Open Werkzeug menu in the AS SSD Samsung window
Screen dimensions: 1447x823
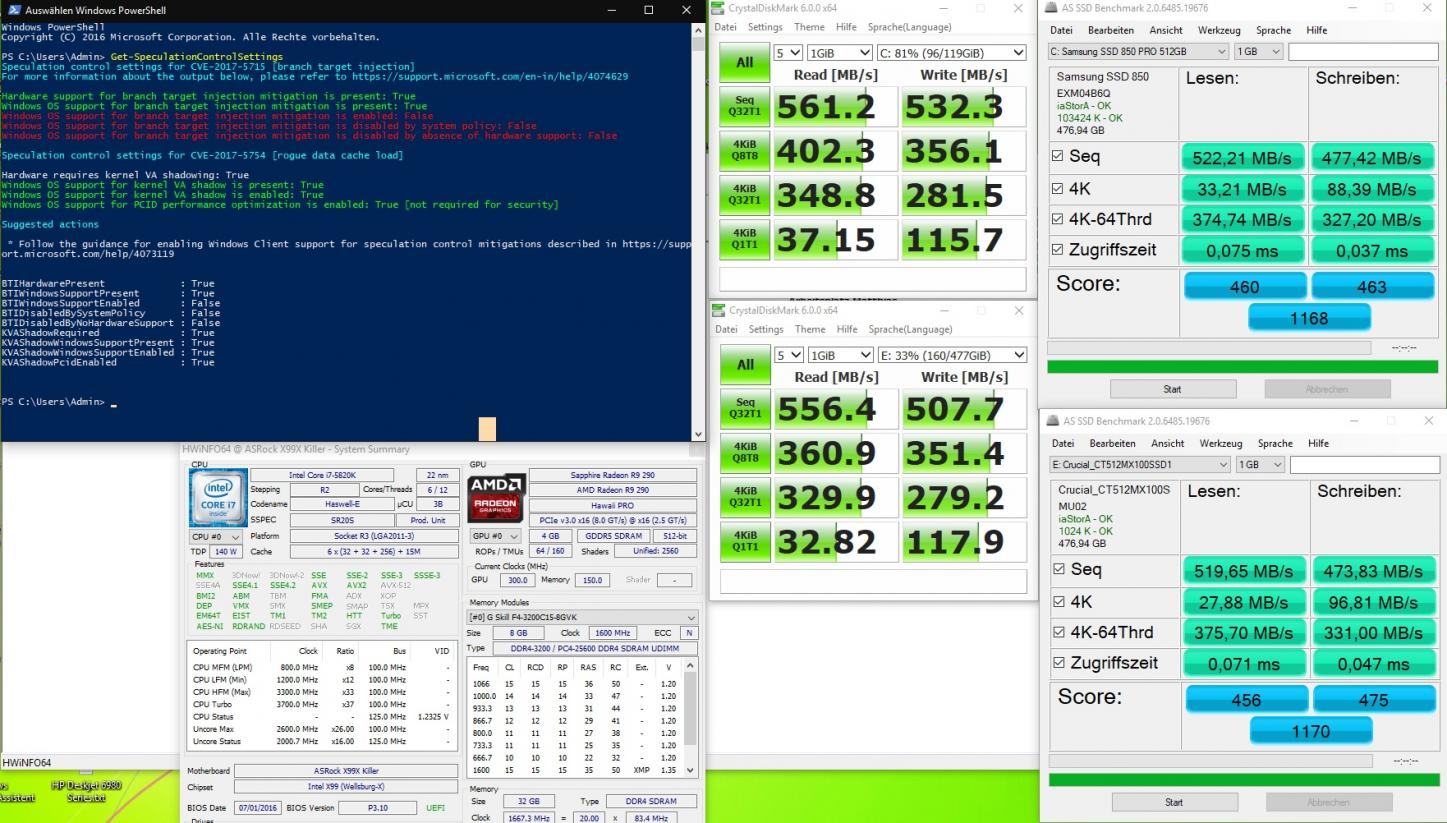(x=1220, y=30)
